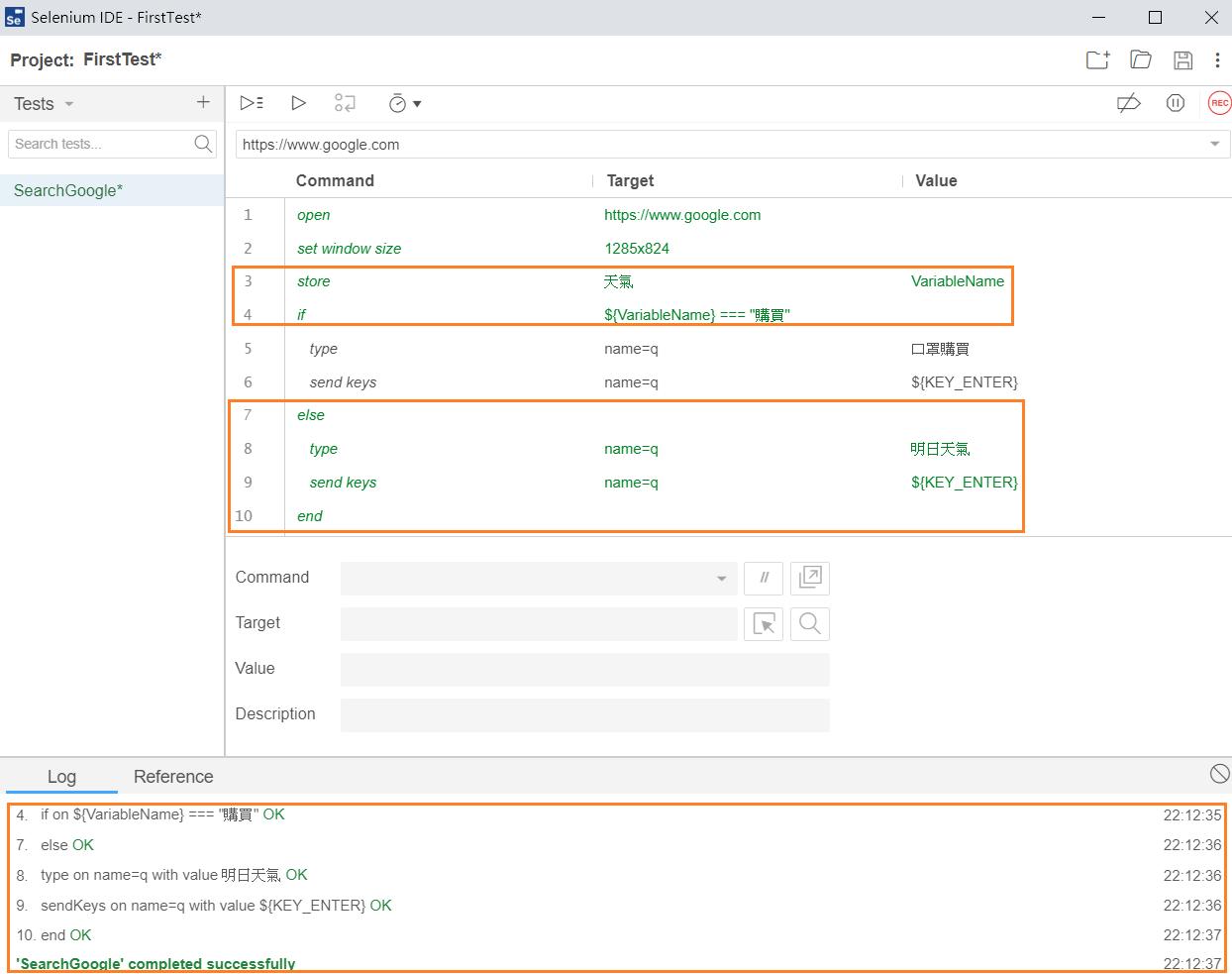This screenshot has height=974, width=1232.
Task: Click the 1285x824 target cell
Action: coord(637,249)
